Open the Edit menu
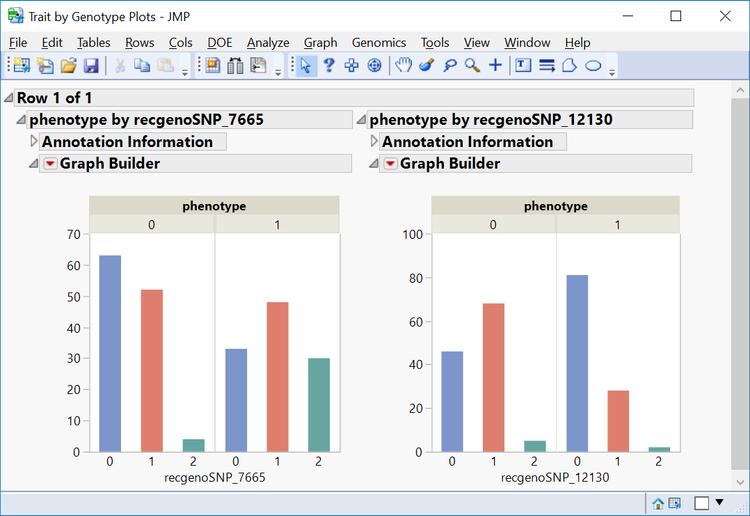Image resolution: width=750 pixels, height=516 pixels. tap(52, 43)
